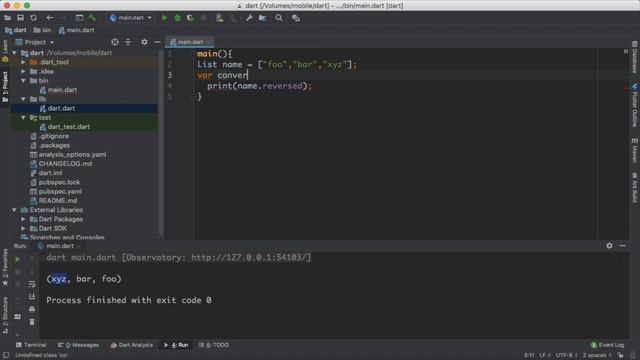
Task: Open Project panel gear settings
Action: click(144, 42)
